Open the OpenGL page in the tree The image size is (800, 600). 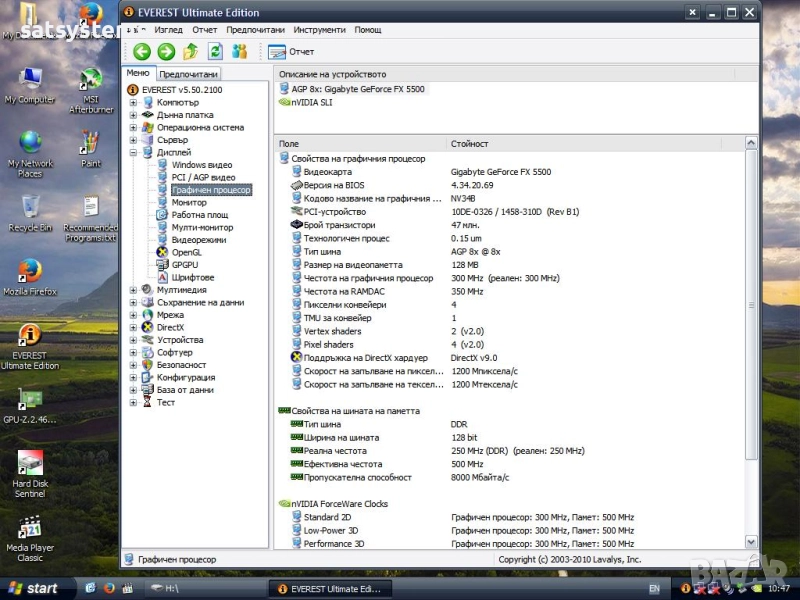[x=186, y=253]
